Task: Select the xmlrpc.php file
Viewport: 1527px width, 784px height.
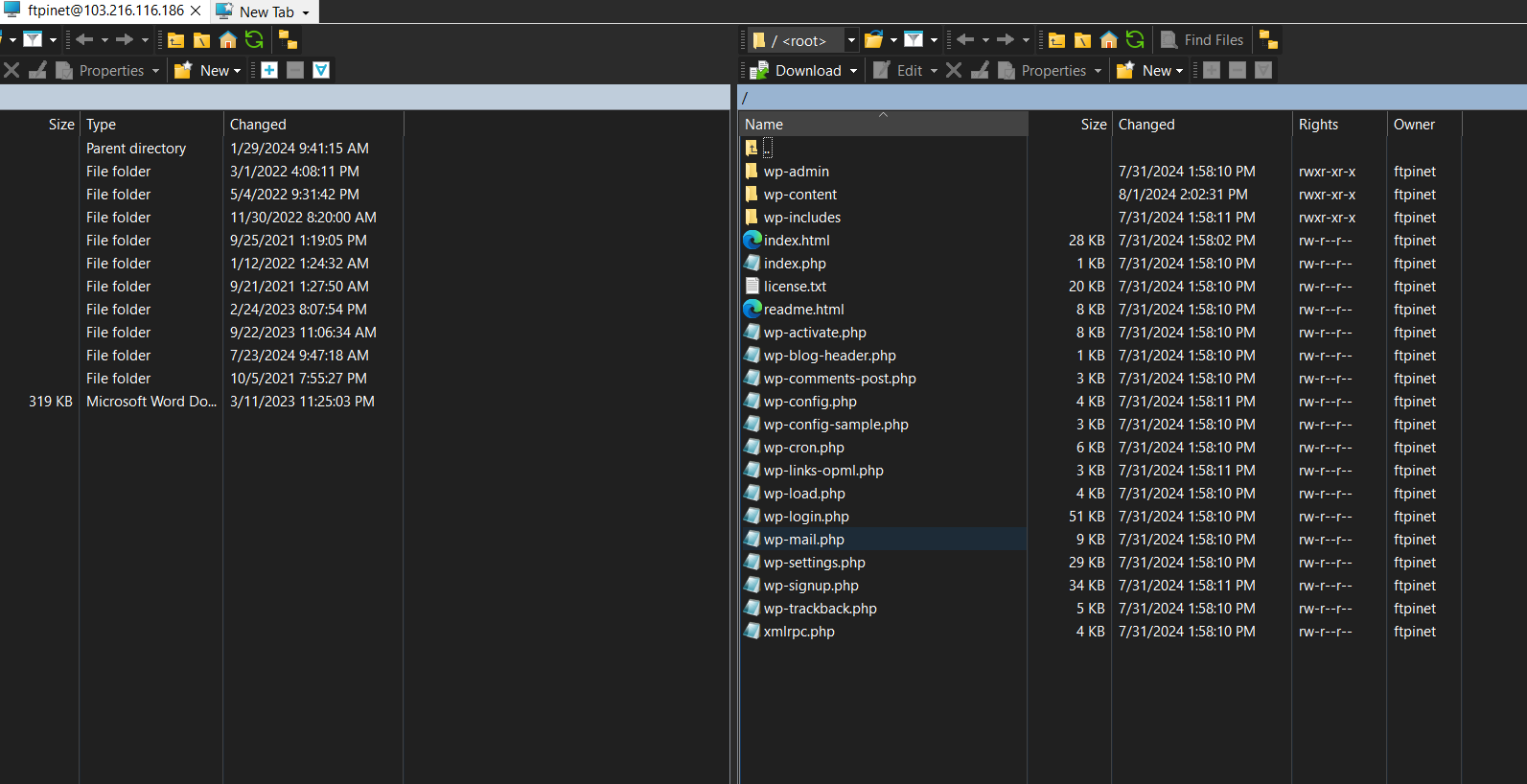Action: 799,632
